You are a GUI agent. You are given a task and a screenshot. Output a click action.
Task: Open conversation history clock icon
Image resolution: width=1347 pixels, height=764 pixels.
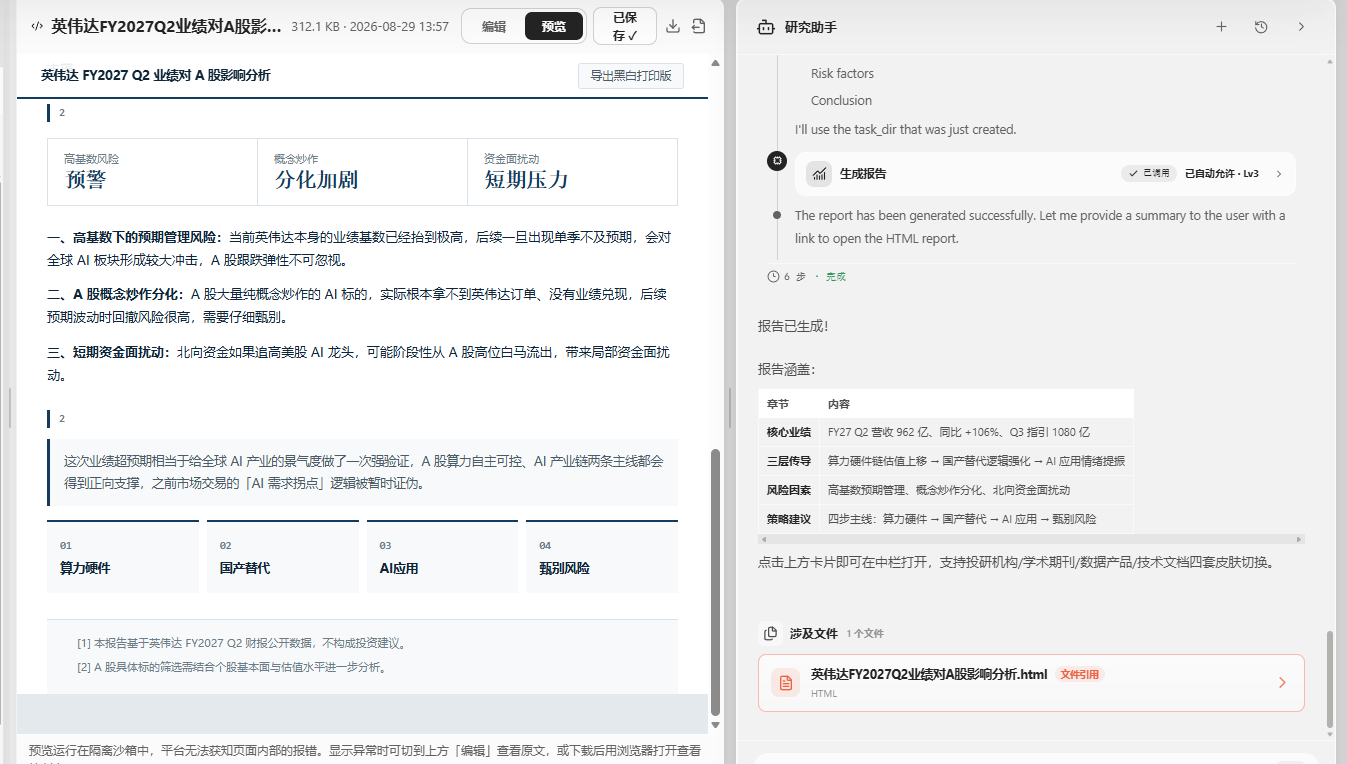point(1261,27)
